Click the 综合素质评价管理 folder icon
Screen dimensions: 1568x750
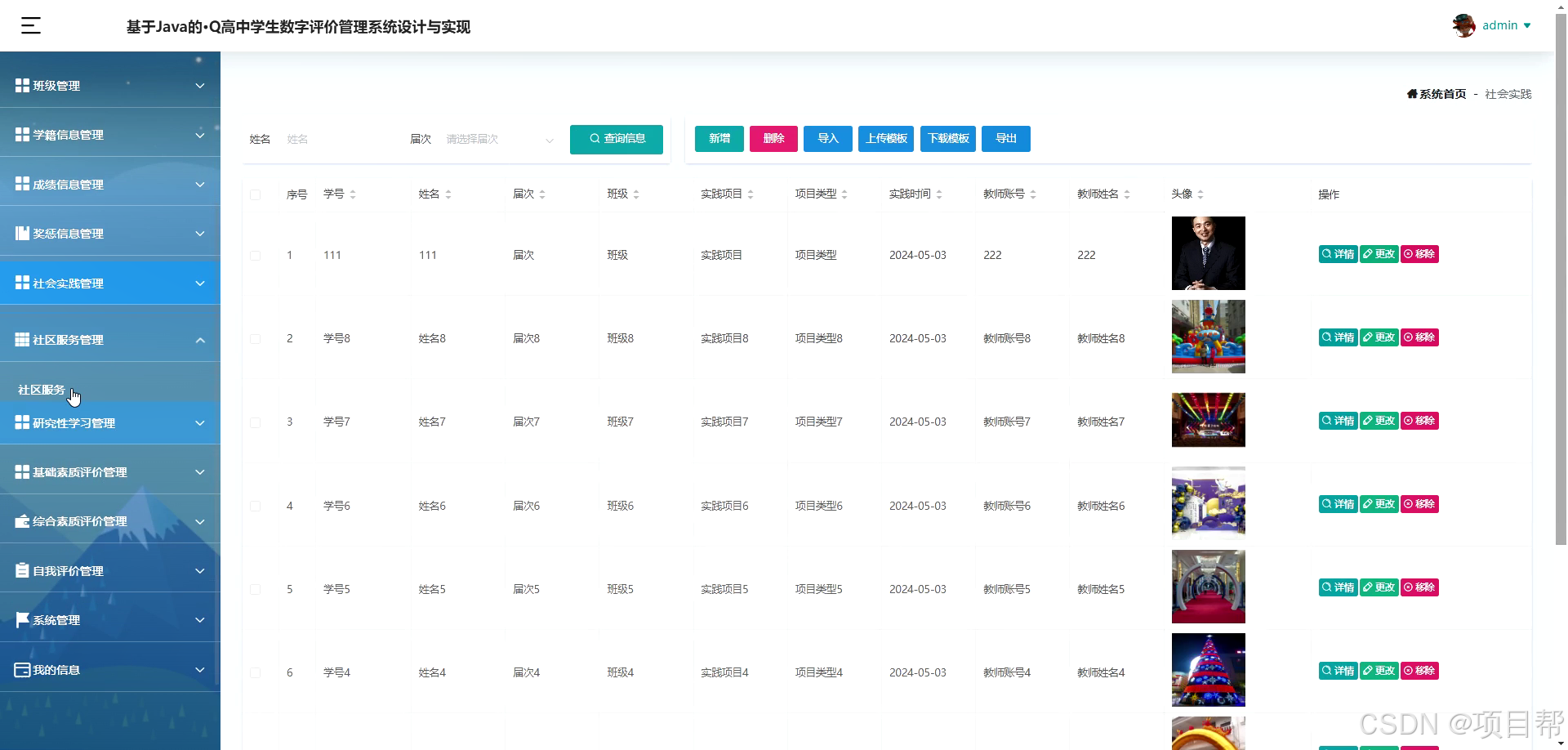point(22,521)
